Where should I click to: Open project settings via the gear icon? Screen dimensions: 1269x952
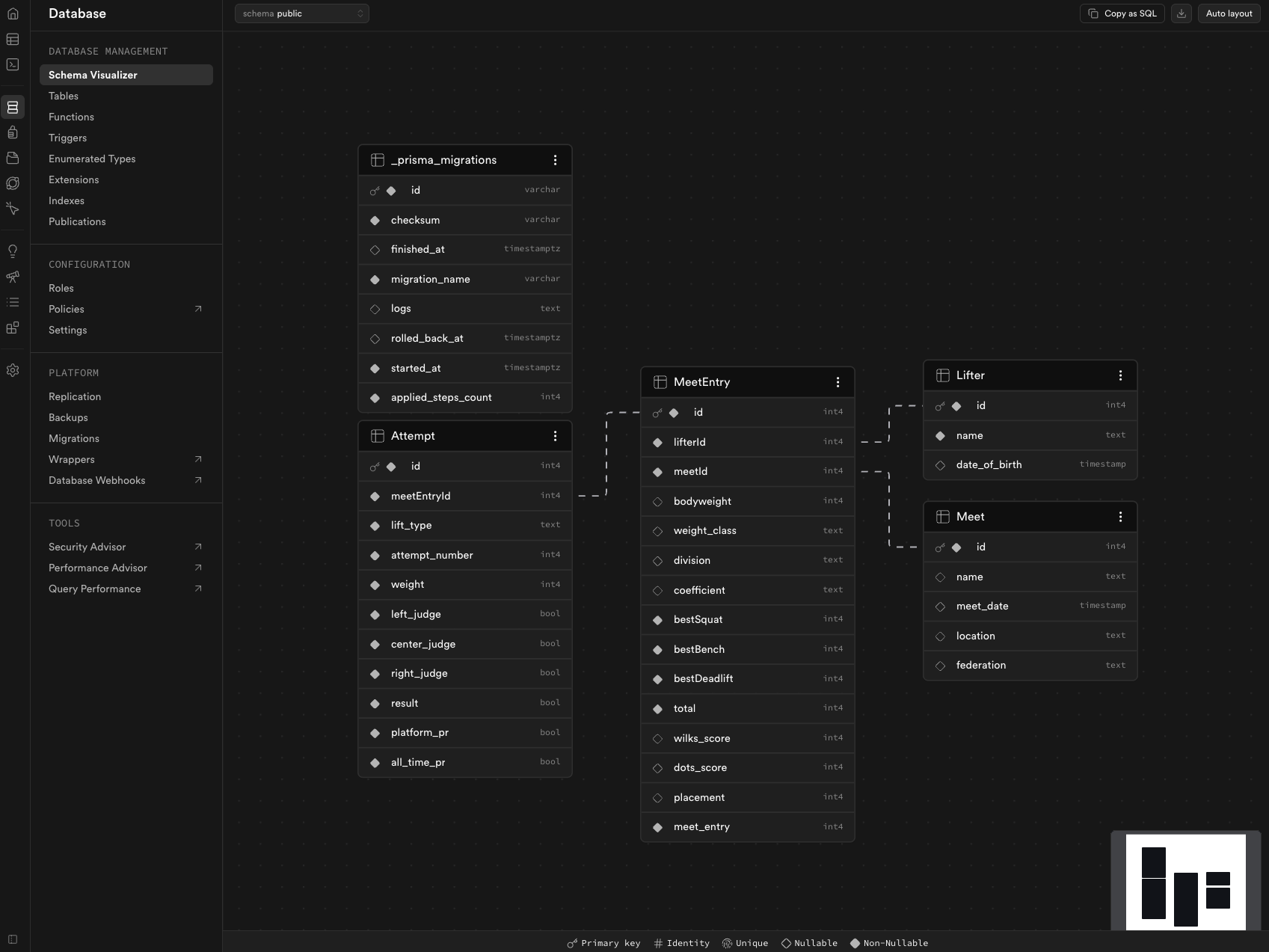[x=13, y=370]
